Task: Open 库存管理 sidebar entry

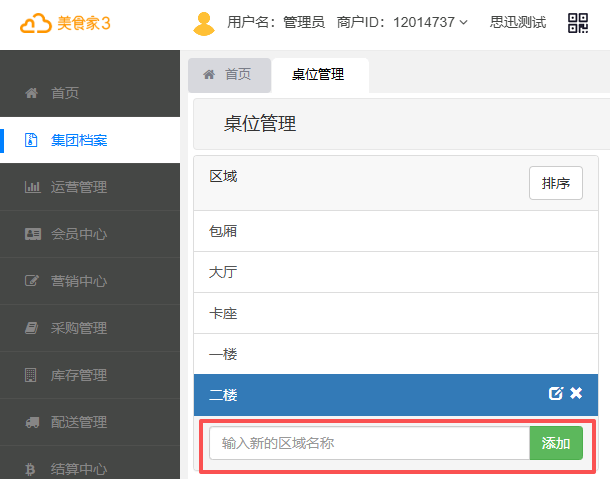Action: tap(79, 375)
